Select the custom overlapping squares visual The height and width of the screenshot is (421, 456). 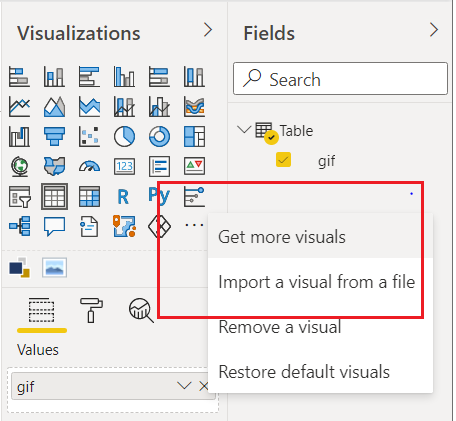(x=19, y=267)
